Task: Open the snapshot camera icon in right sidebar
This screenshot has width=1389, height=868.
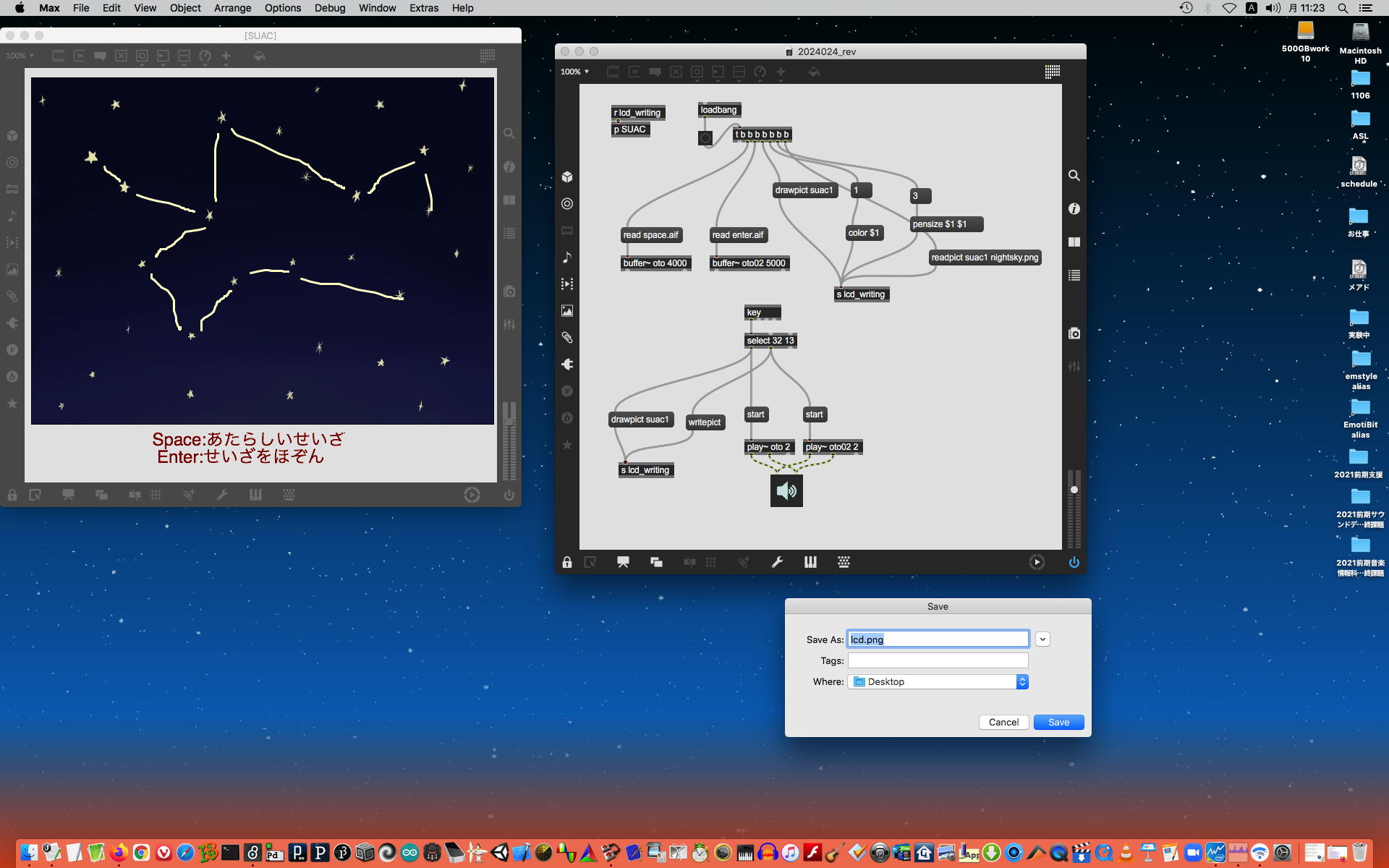Action: 1074,333
